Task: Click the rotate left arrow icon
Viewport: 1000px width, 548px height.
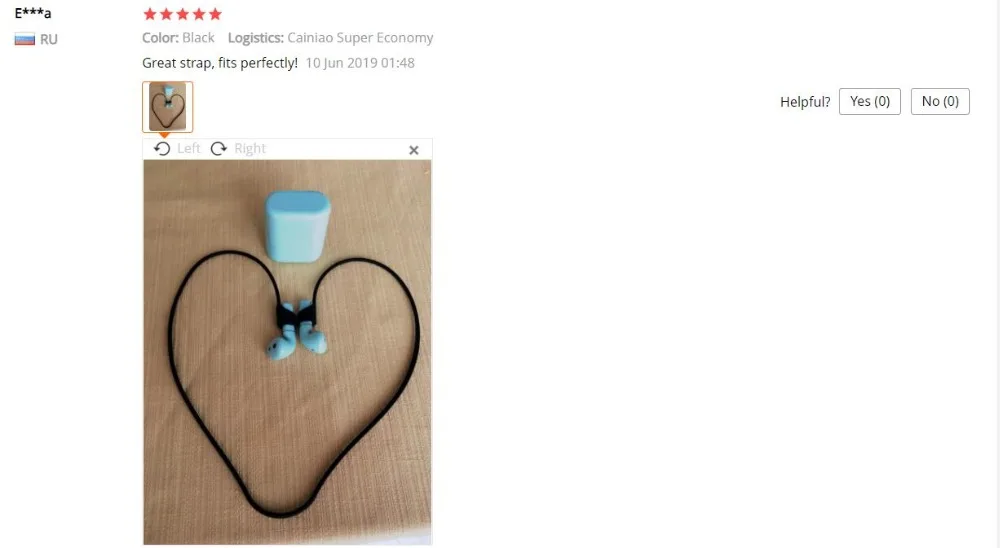Action: pos(162,149)
